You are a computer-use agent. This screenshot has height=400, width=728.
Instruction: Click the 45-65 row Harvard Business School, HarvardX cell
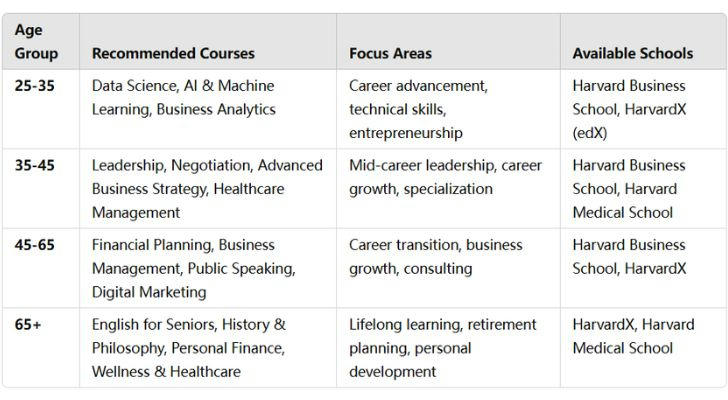click(644, 268)
